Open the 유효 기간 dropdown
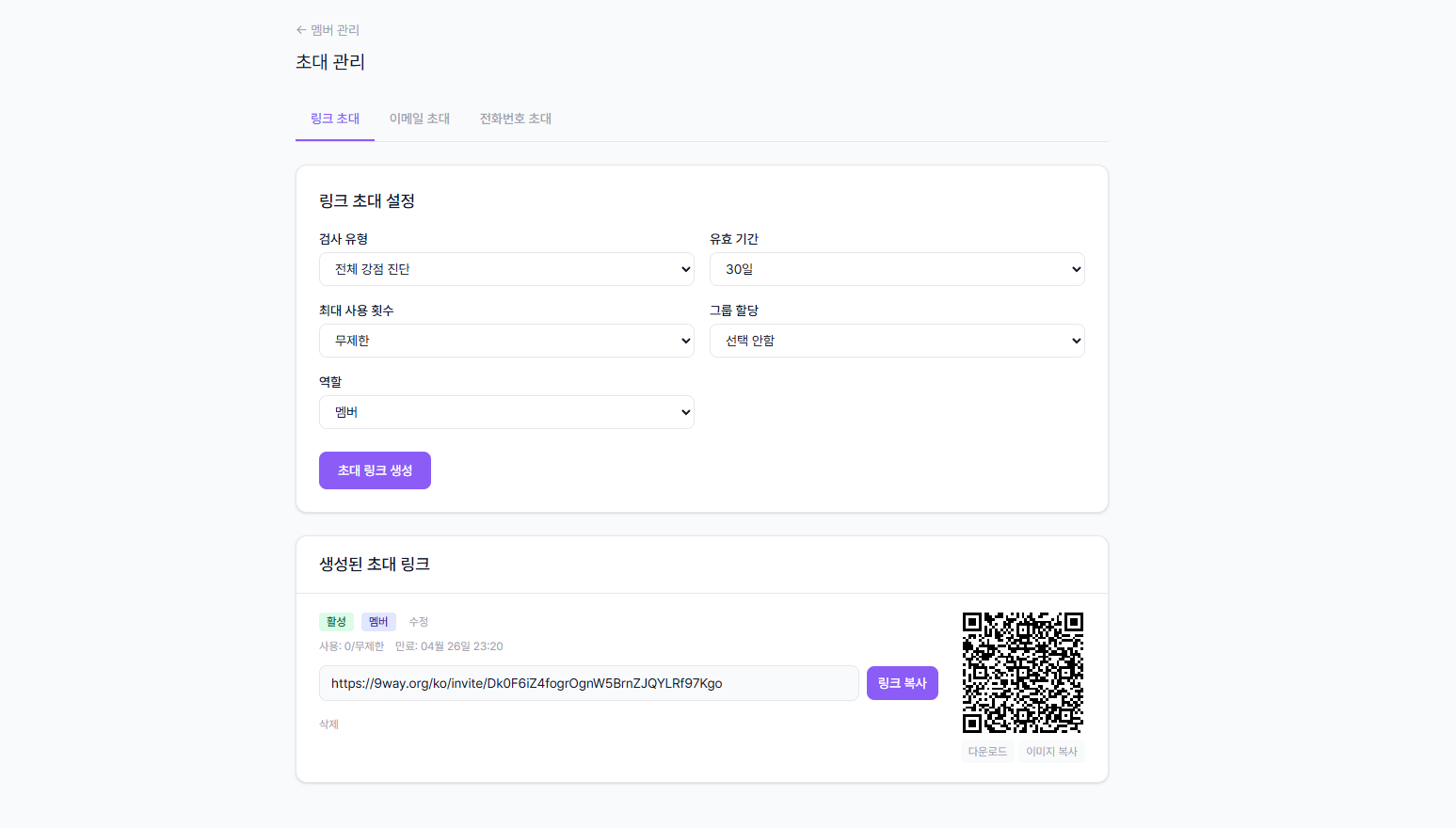 point(896,268)
